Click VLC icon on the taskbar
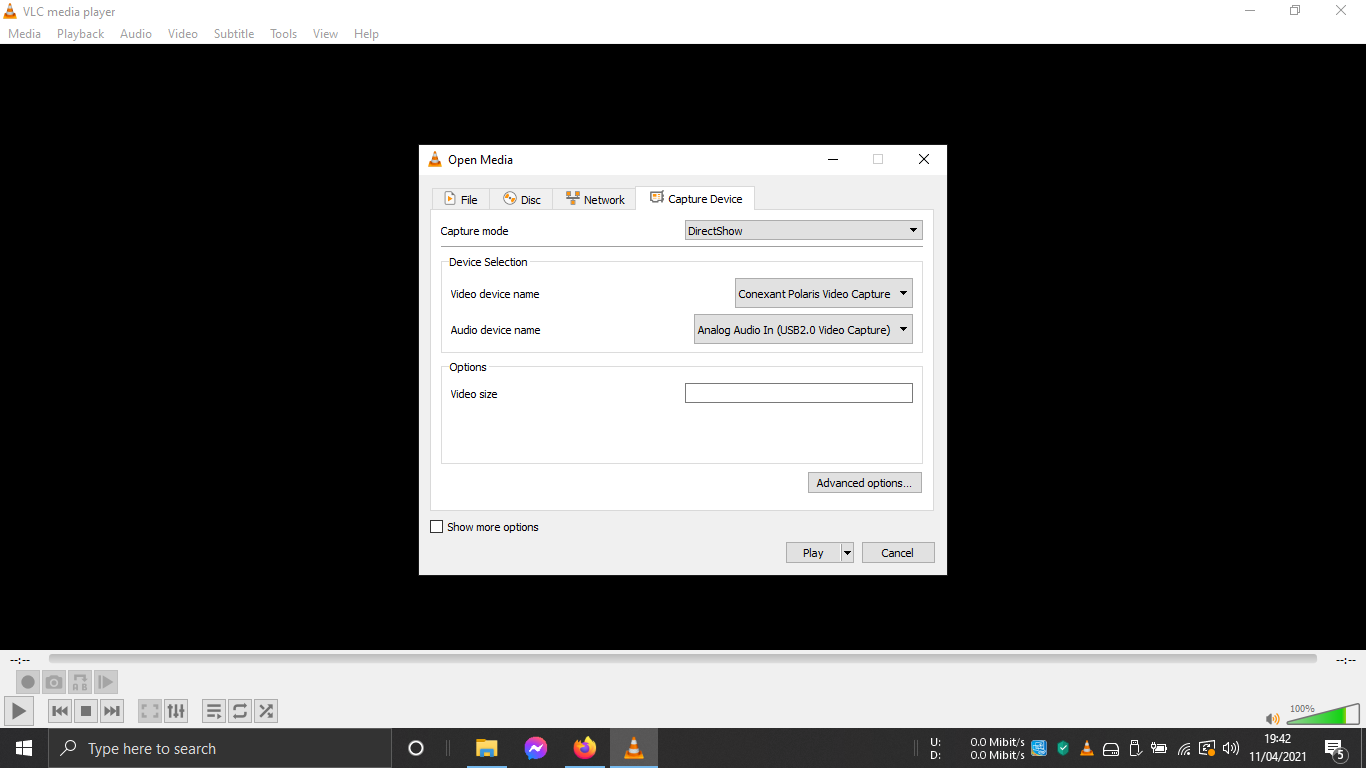The image size is (1366, 768). 634,748
